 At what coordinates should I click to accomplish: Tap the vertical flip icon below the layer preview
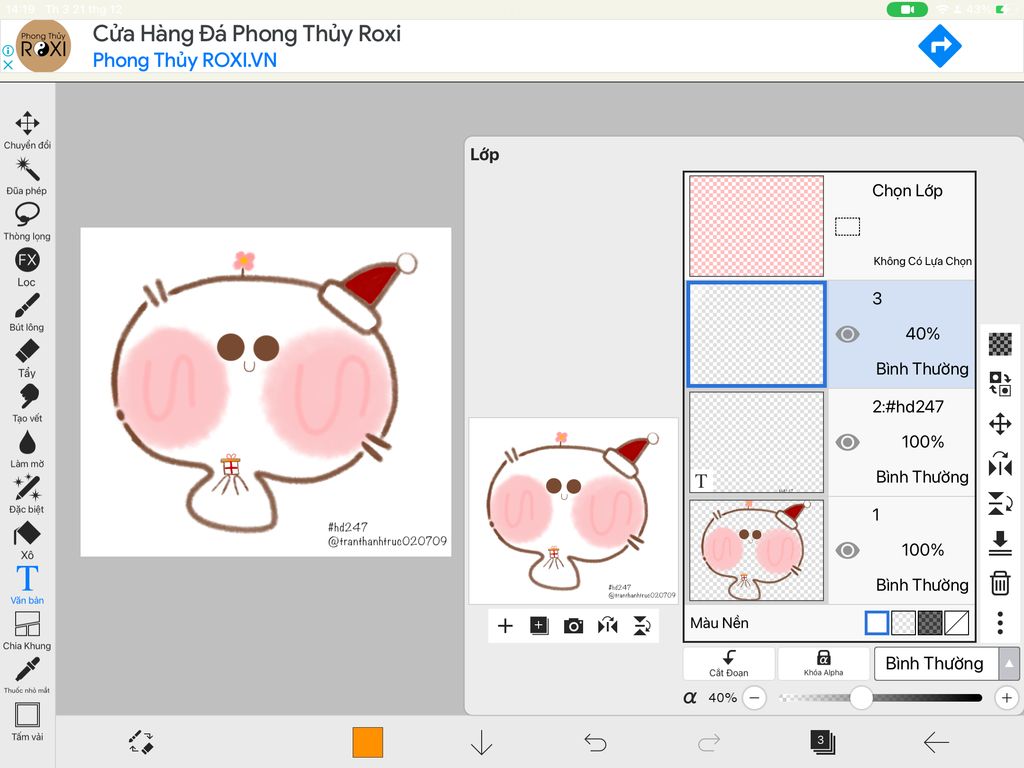point(642,626)
